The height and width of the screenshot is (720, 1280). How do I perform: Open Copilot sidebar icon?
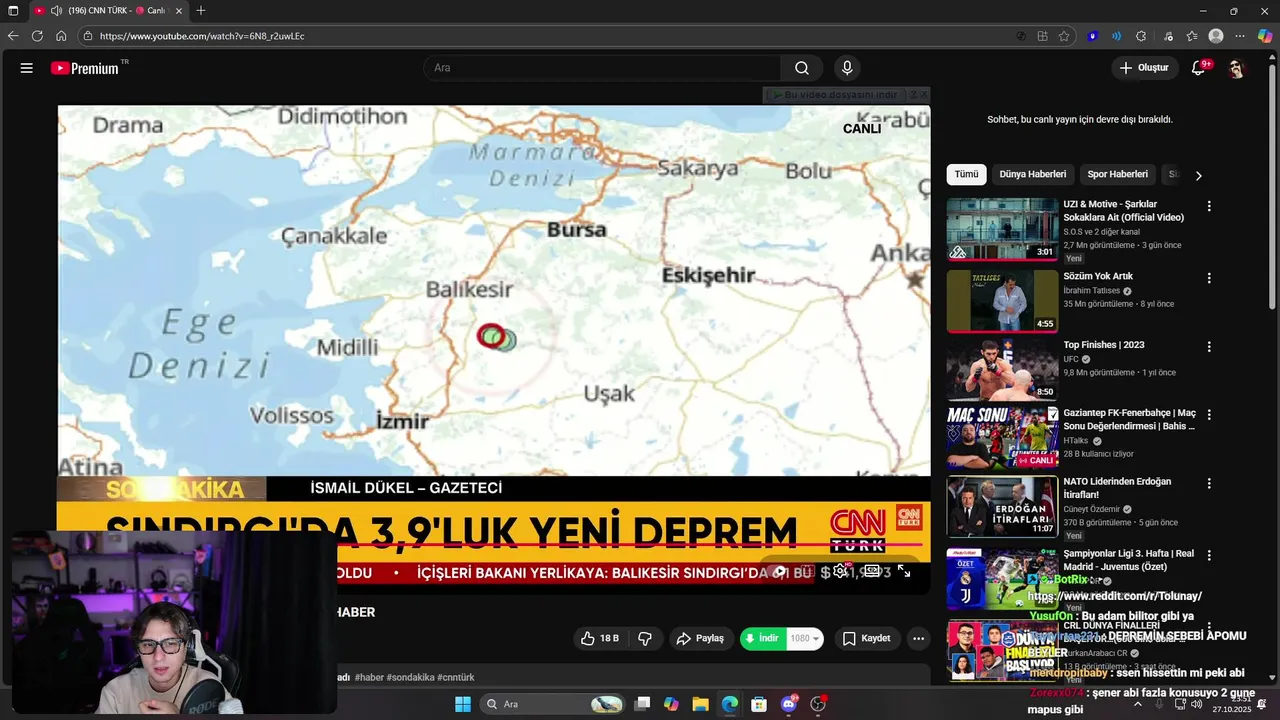tap(1265, 36)
